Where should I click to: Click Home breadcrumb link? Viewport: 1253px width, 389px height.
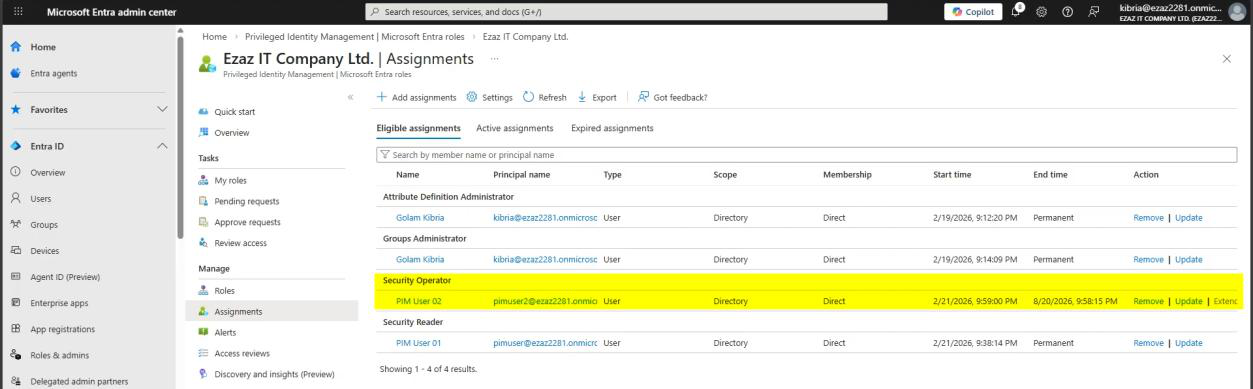click(214, 37)
